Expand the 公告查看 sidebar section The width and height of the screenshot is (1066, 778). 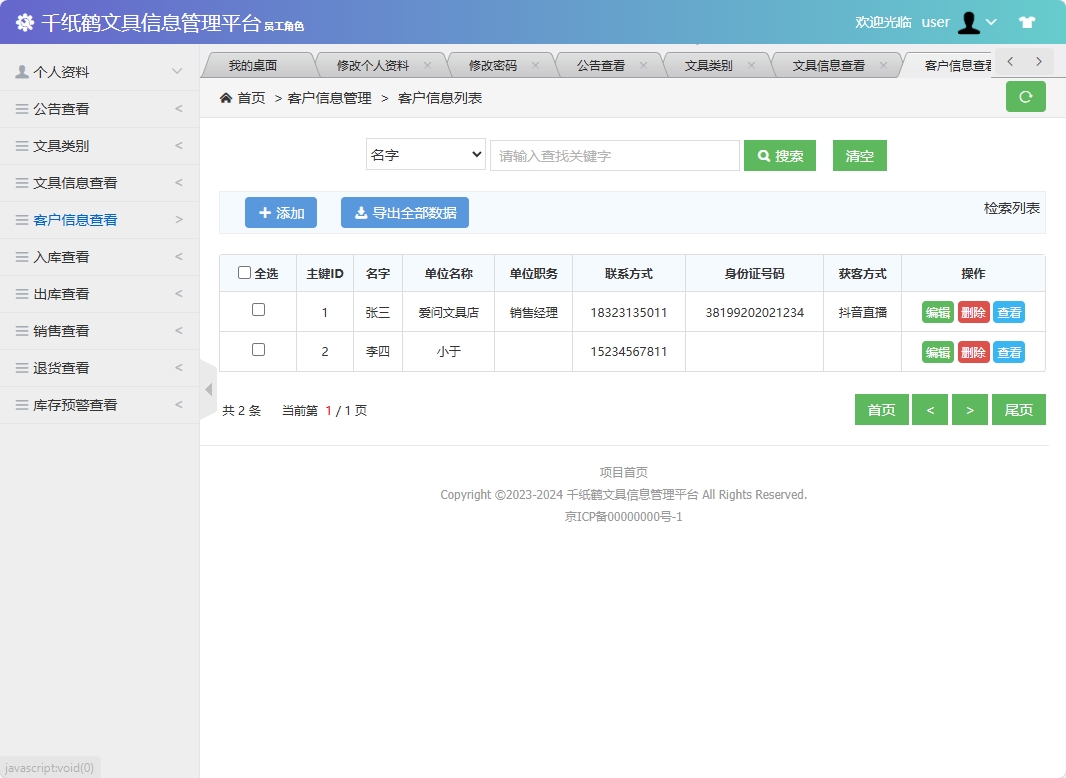click(62, 107)
